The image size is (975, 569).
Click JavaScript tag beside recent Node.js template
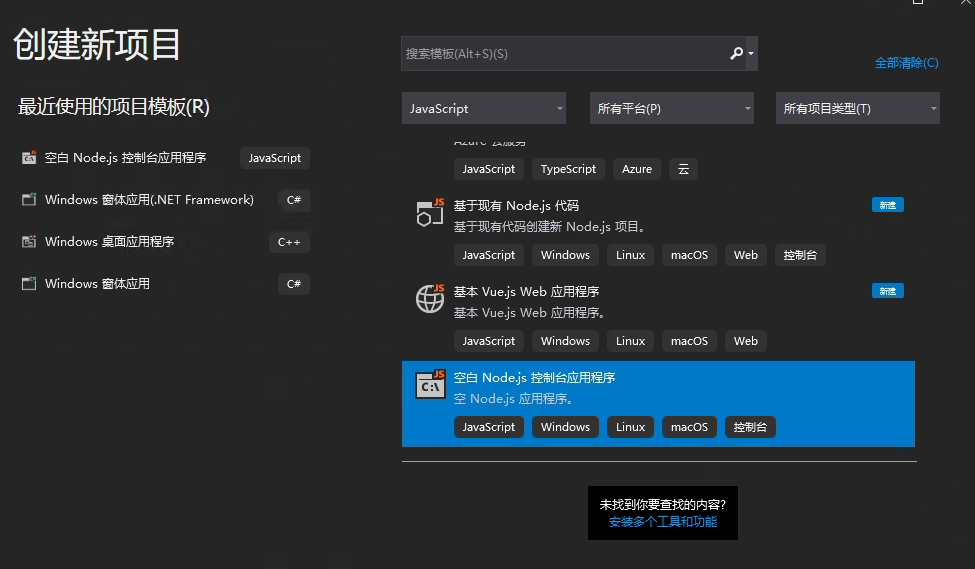click(x=275, y=158)
